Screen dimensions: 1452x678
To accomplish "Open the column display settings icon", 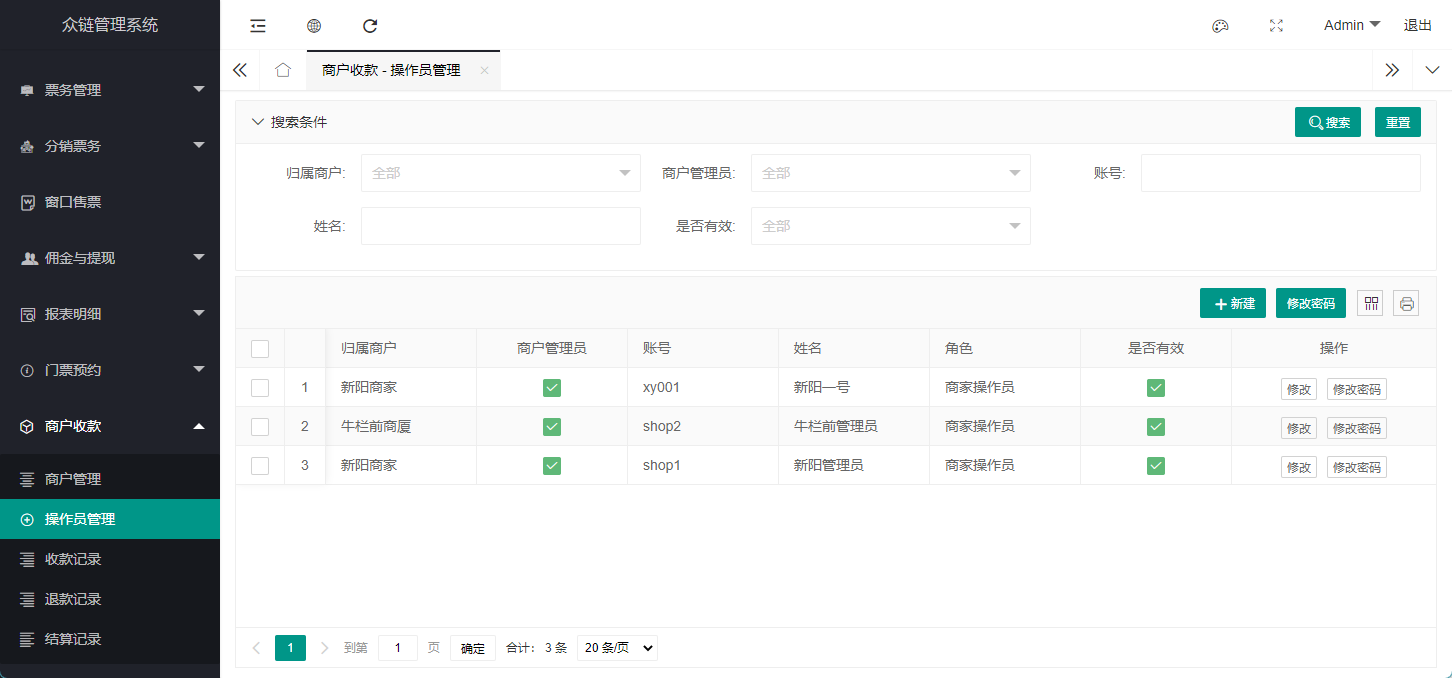I will [1370, 303].
